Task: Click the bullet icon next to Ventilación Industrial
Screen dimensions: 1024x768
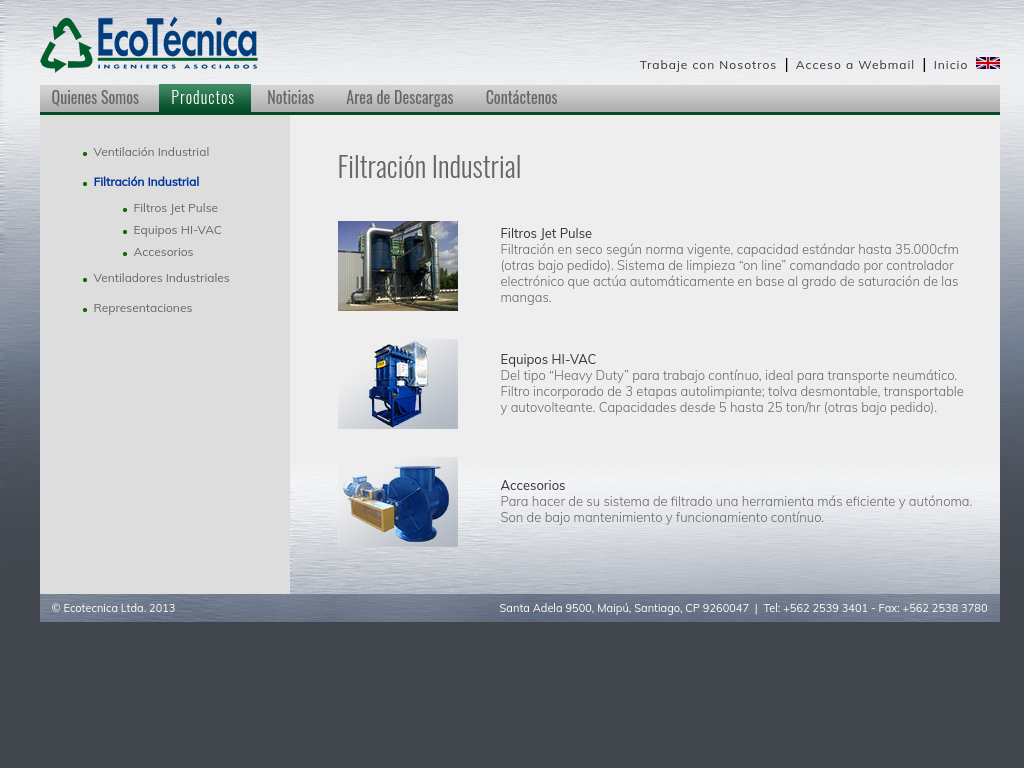Action: point(84,153)
